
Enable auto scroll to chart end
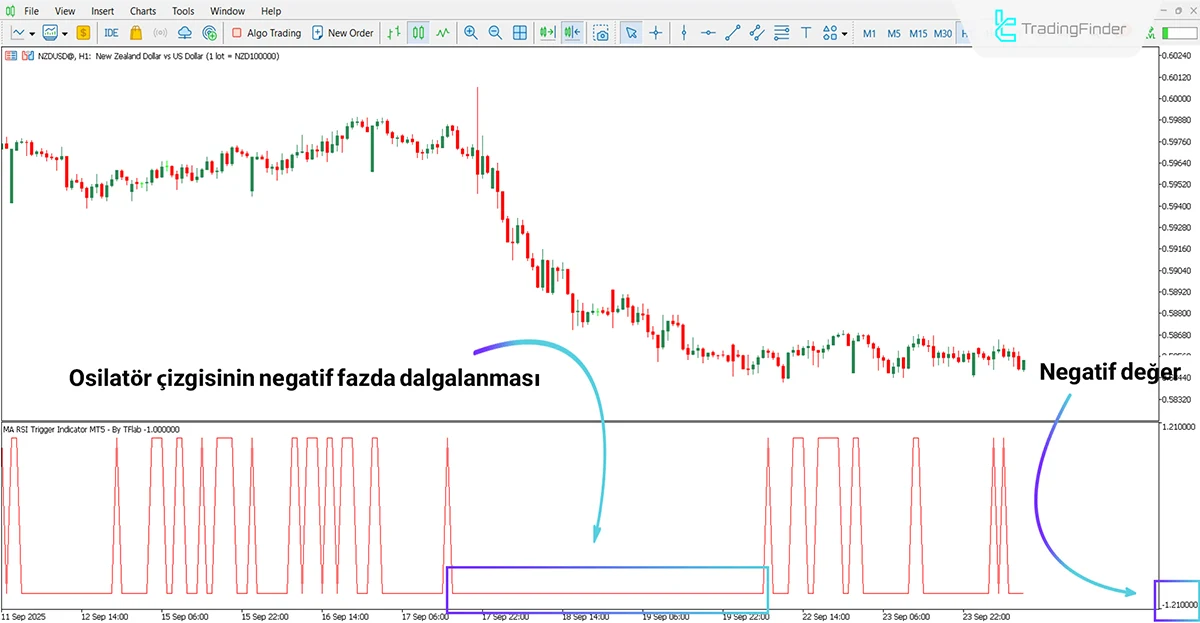[546, 32]
